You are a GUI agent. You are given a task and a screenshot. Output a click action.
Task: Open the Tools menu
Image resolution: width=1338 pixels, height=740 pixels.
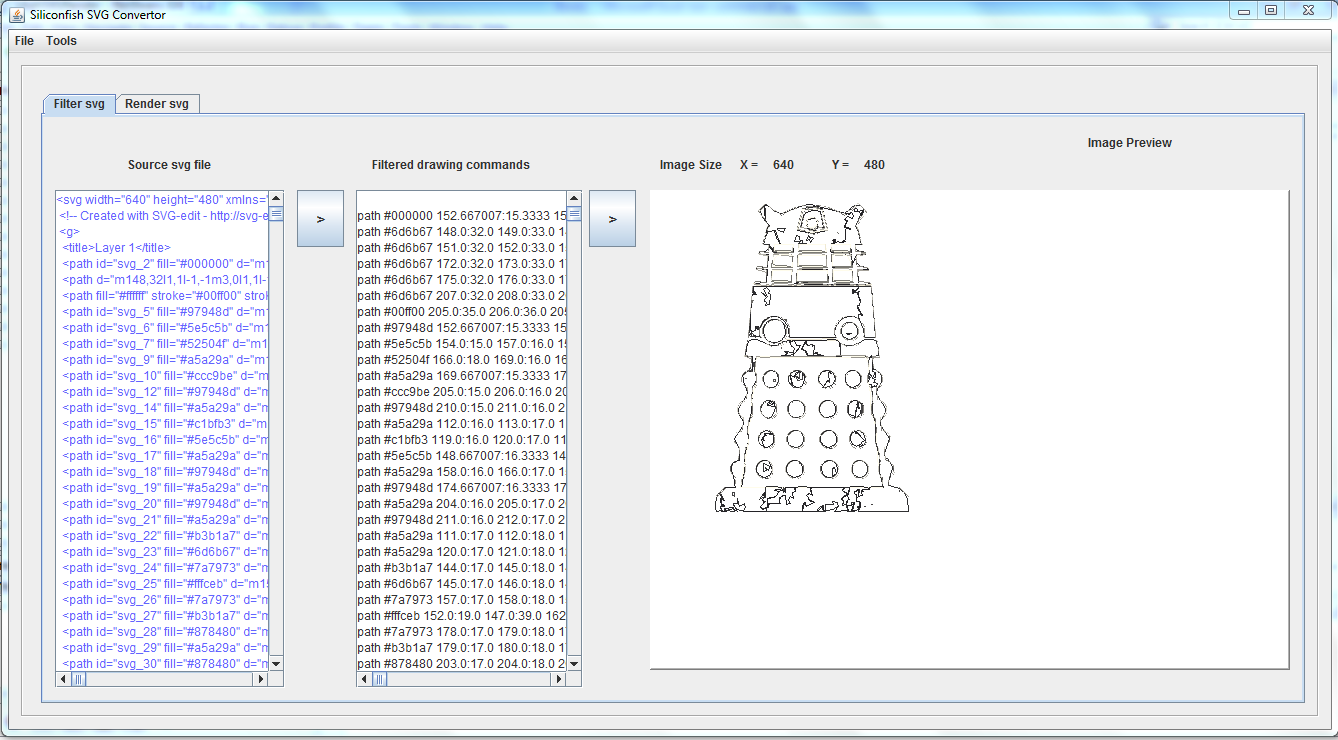(x=61, y=41)
